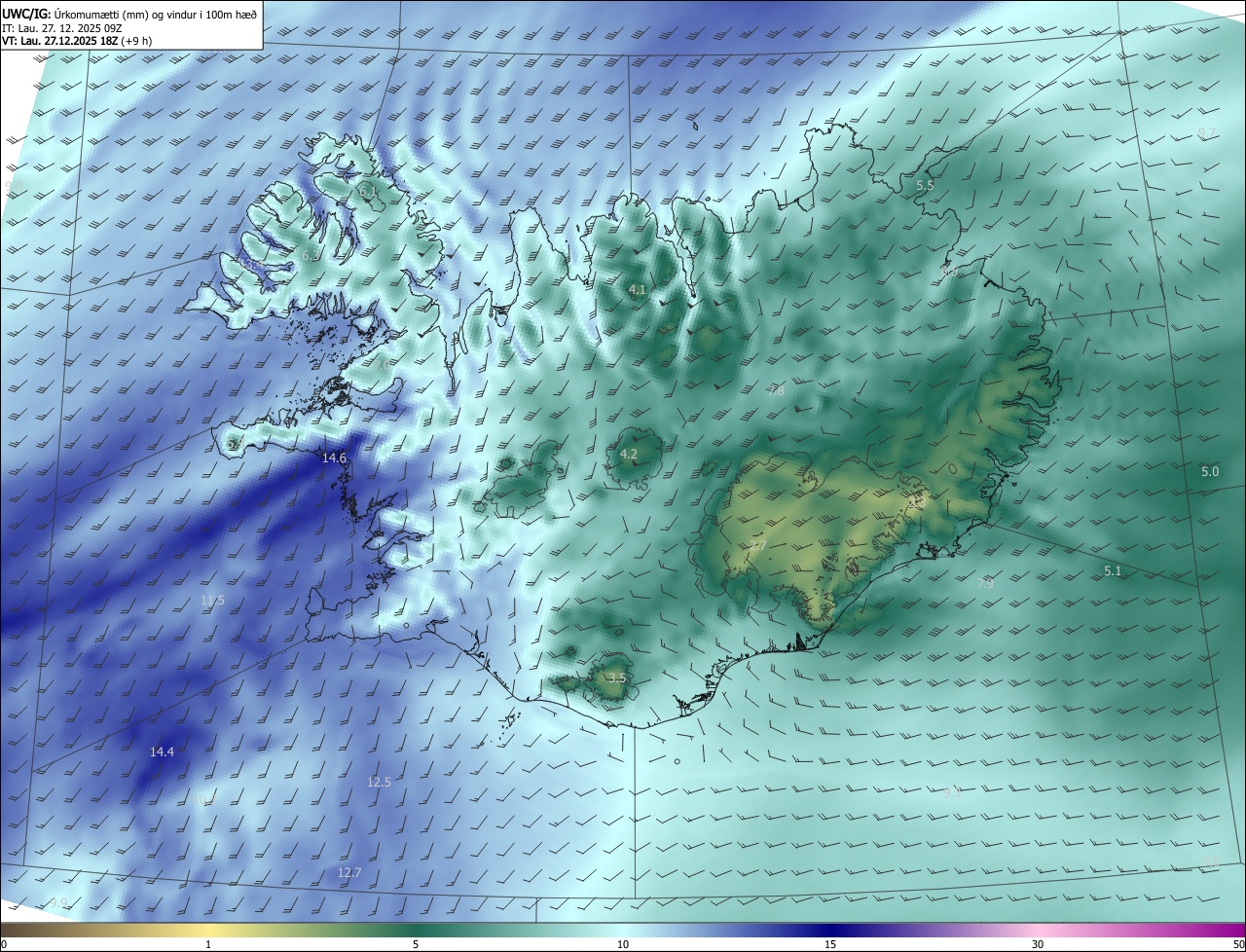Click the 5.5 value label on the map
The image size is (1246, 952).
925,185
